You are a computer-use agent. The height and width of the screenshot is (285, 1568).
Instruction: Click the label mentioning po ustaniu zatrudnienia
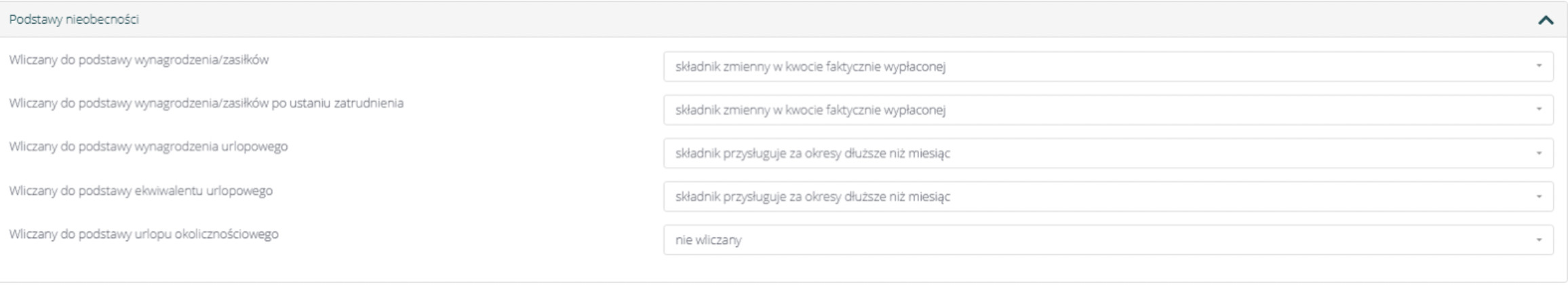coord(206,103)
